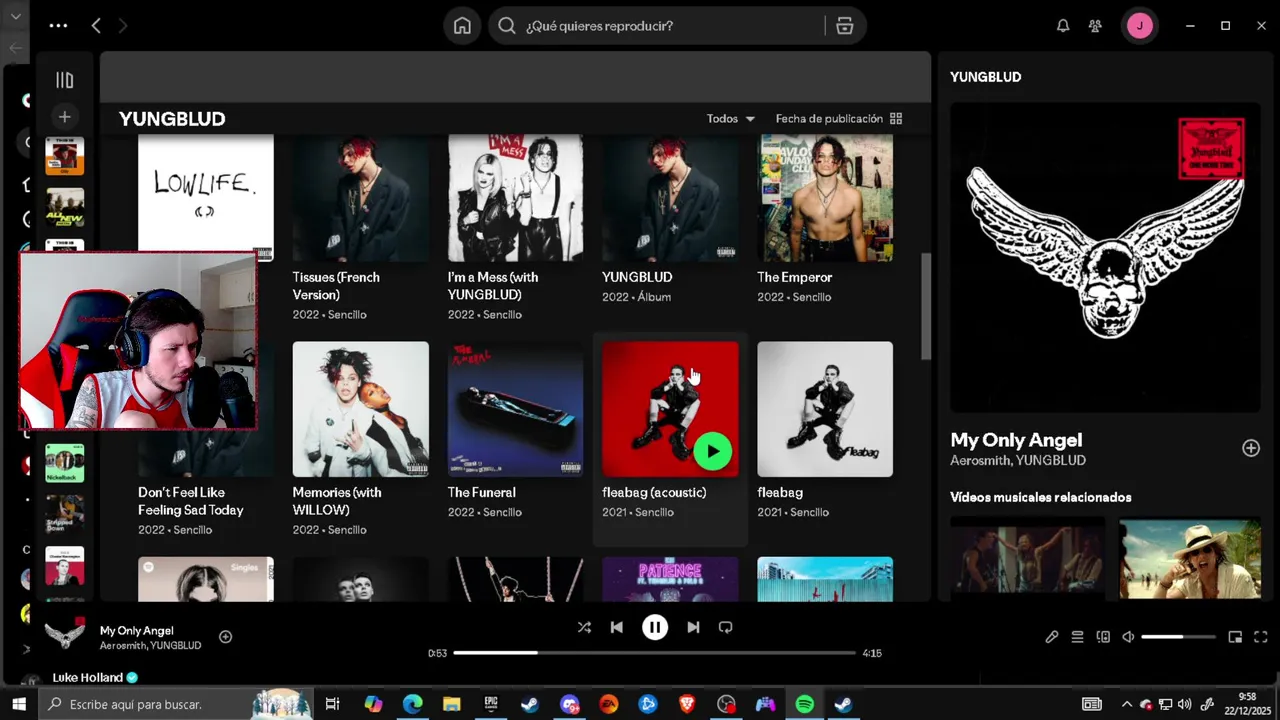Click Windows taskbar search box
1280x720 pixels.
[176, 704]
